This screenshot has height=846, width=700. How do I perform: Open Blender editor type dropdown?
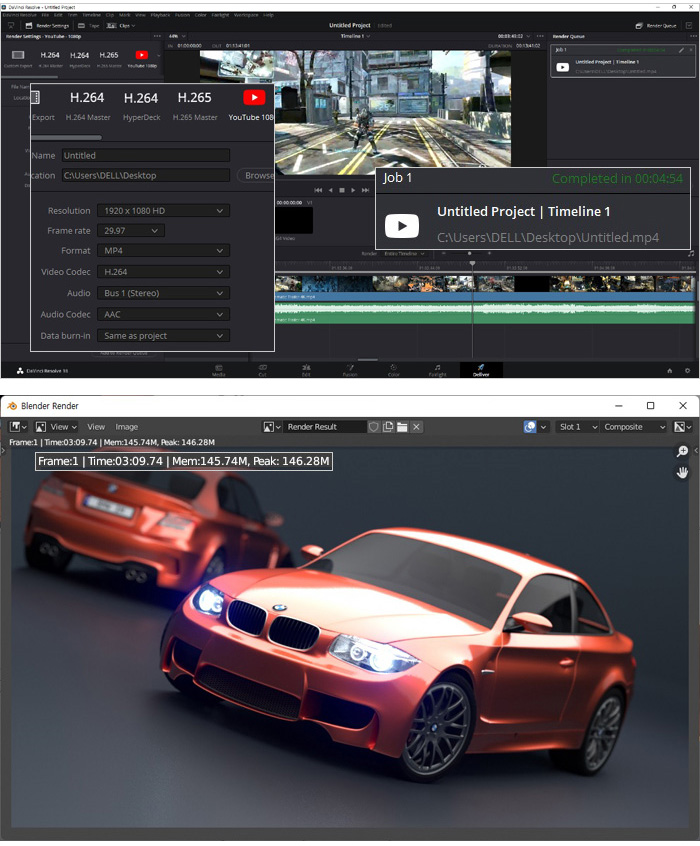(18, 427)
